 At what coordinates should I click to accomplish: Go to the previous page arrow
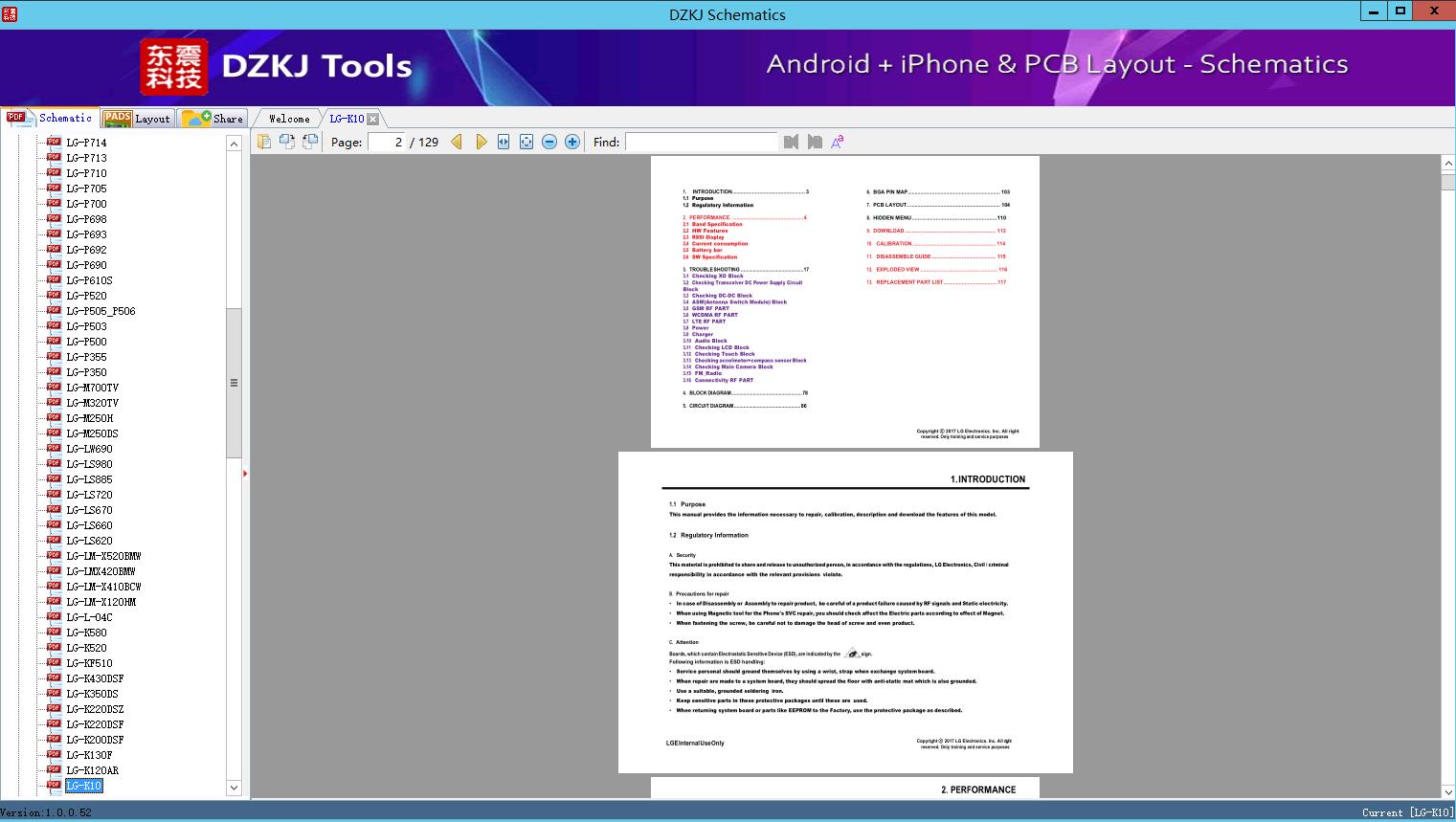click(457, 142)
